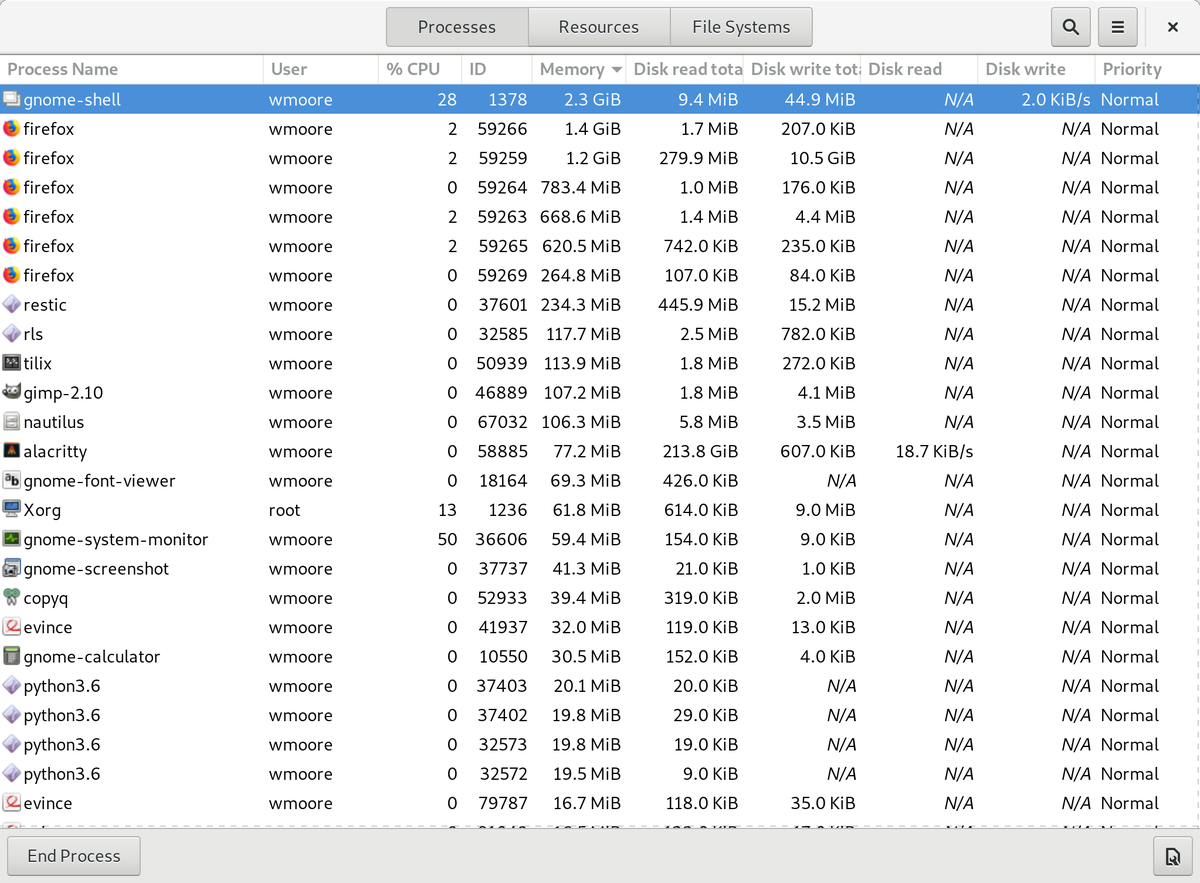Toggle Memory column sort order
Viewport: 1200px width, 883px height.
coord(570,69)
